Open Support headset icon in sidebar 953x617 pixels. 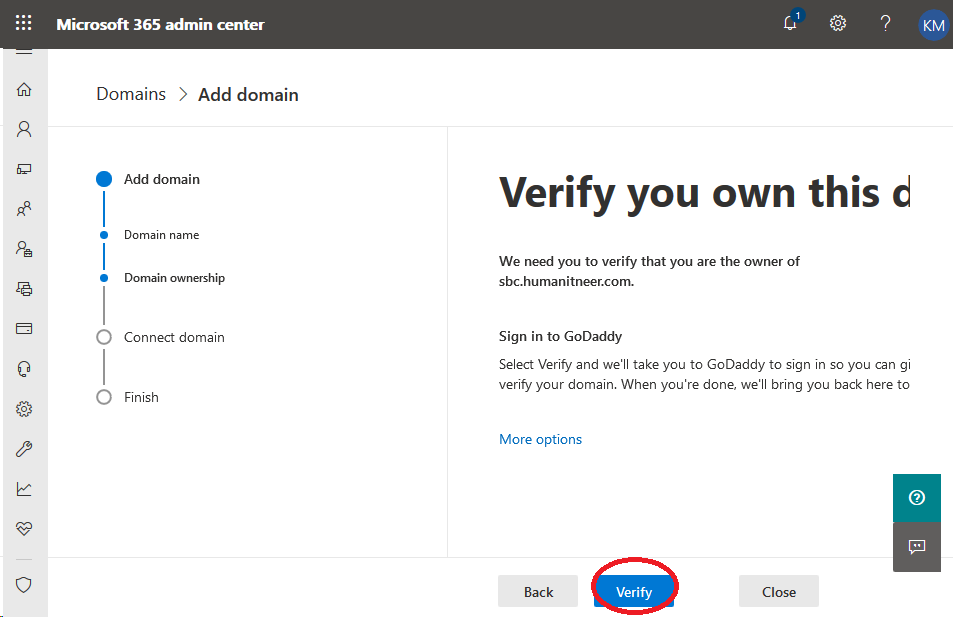pos(24,369)
